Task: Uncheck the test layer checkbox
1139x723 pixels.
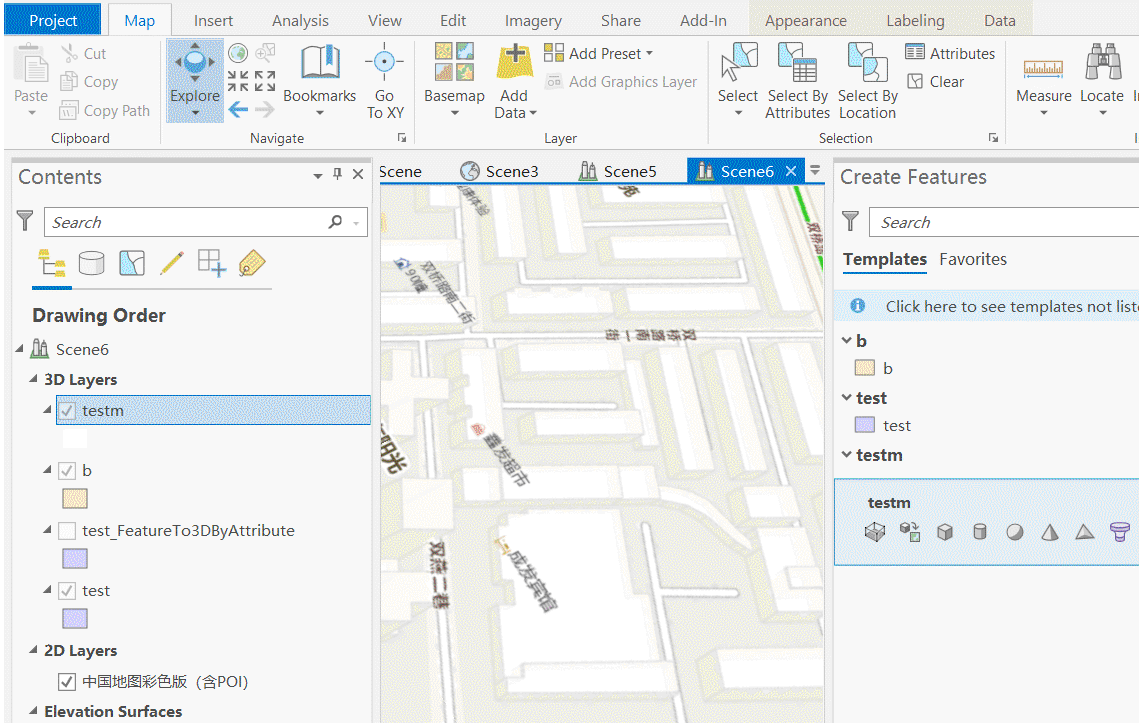Action: click(x=67, y=590)
